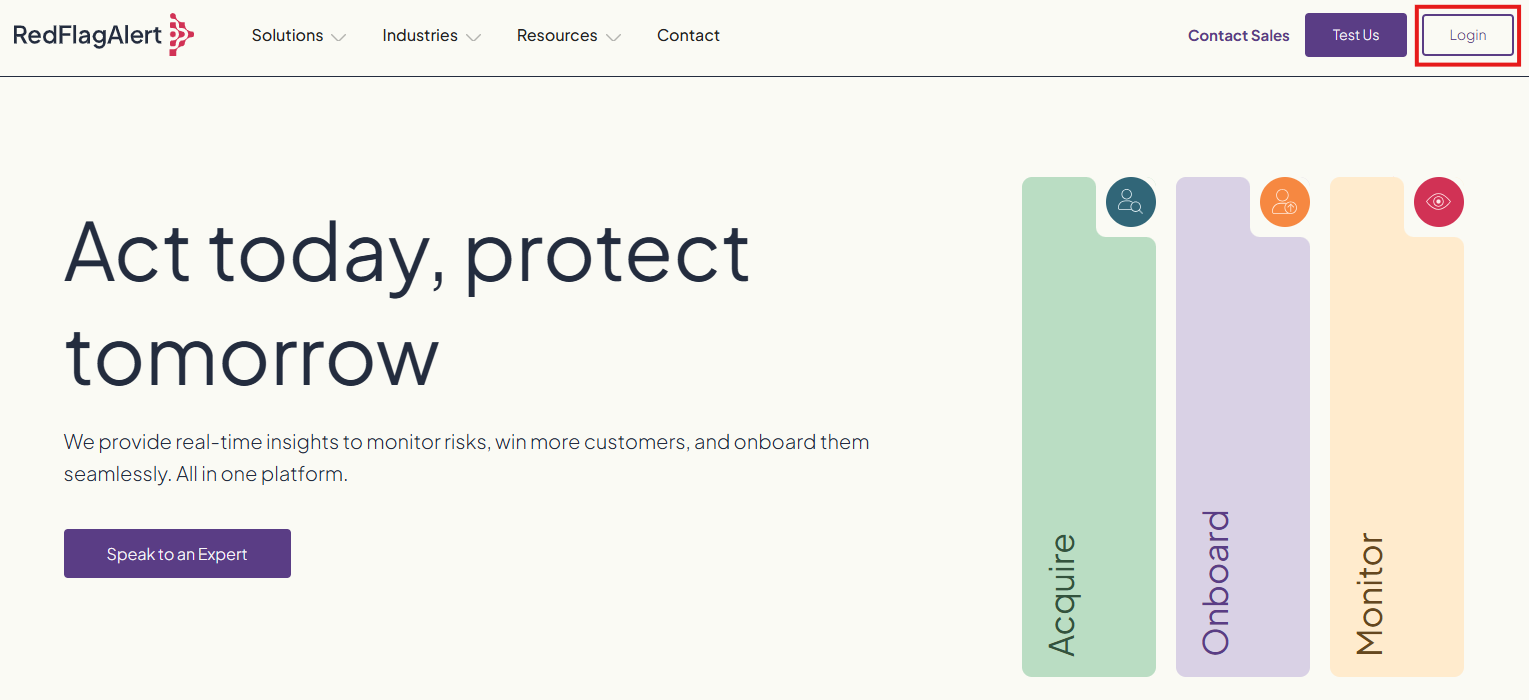Expand the Industries chevron arrow
The height and width of the screenshot is (700, 1529).
coord(473,37)
